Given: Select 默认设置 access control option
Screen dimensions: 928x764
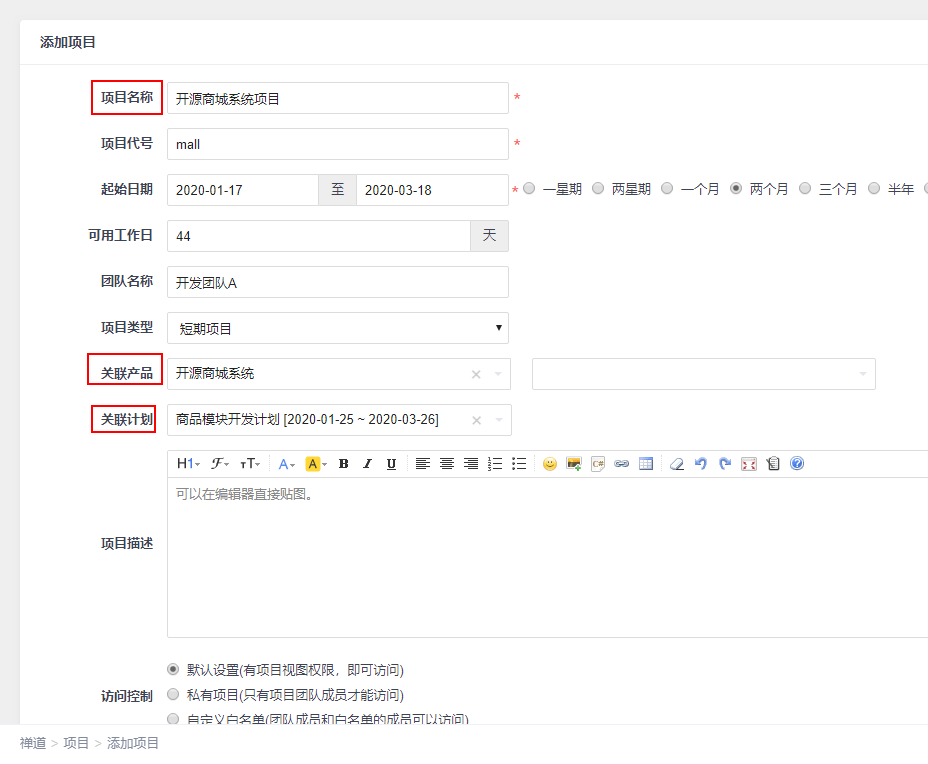Looking at the screenshot, I should 173,669.
